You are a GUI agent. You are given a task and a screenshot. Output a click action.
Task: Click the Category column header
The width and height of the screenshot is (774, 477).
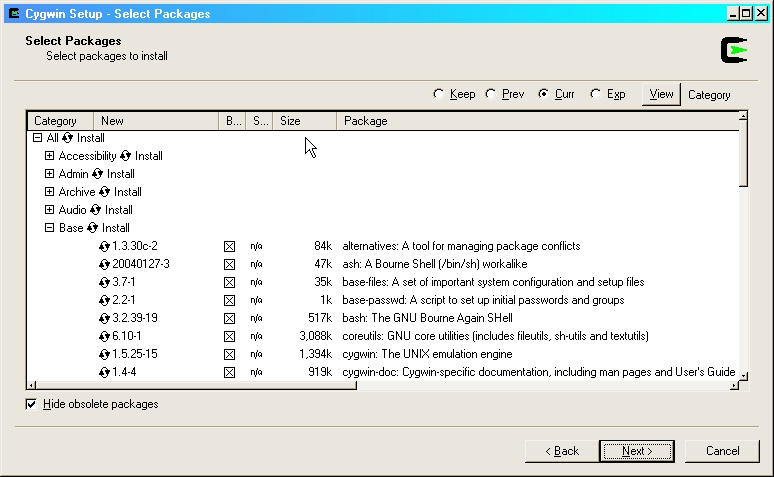pyautogui.click(x=60, y=121)
